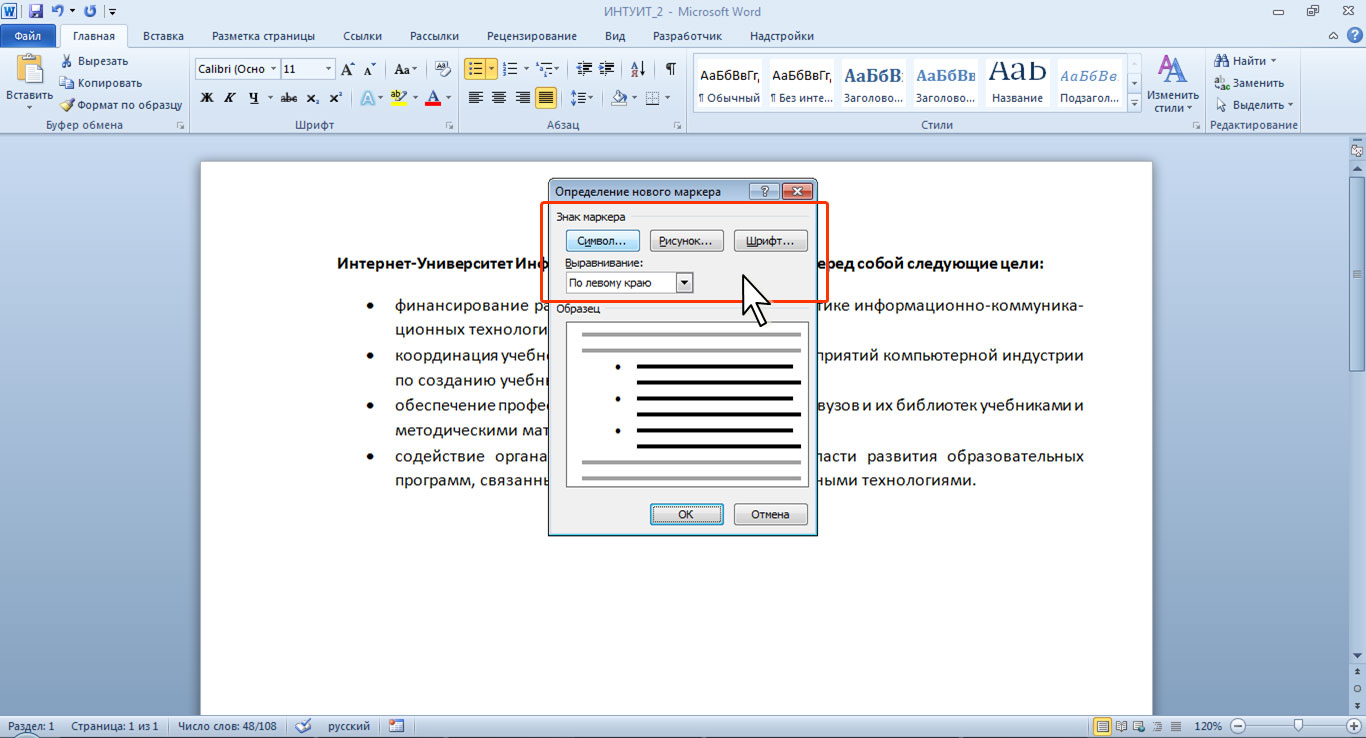
Task: Click the Undo arrow in the quick access toolbar
Action: click(x=58, y=12)
